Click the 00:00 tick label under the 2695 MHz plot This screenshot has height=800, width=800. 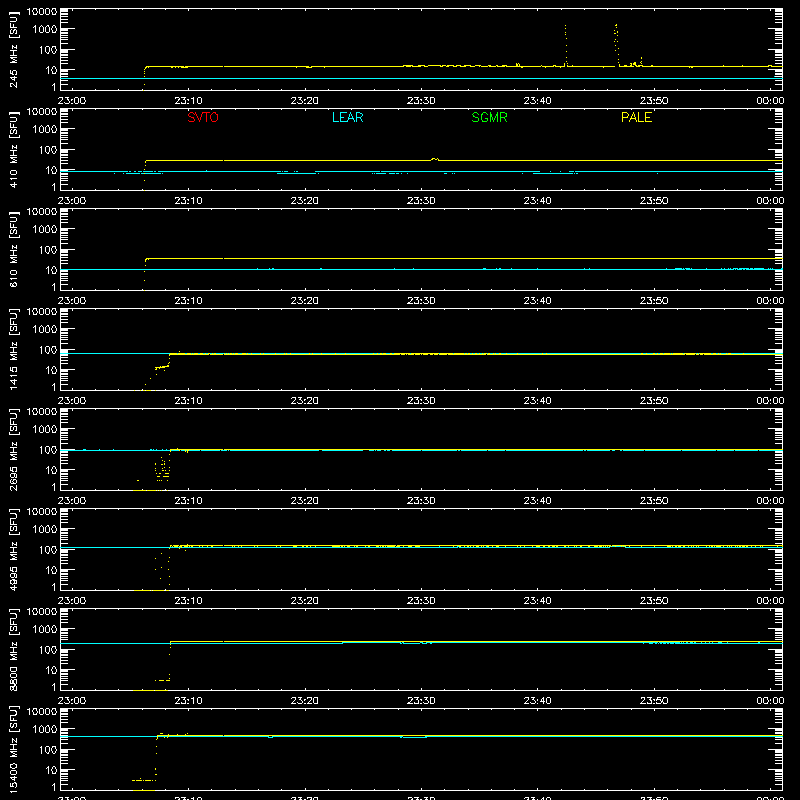click(x=770, y=501)
